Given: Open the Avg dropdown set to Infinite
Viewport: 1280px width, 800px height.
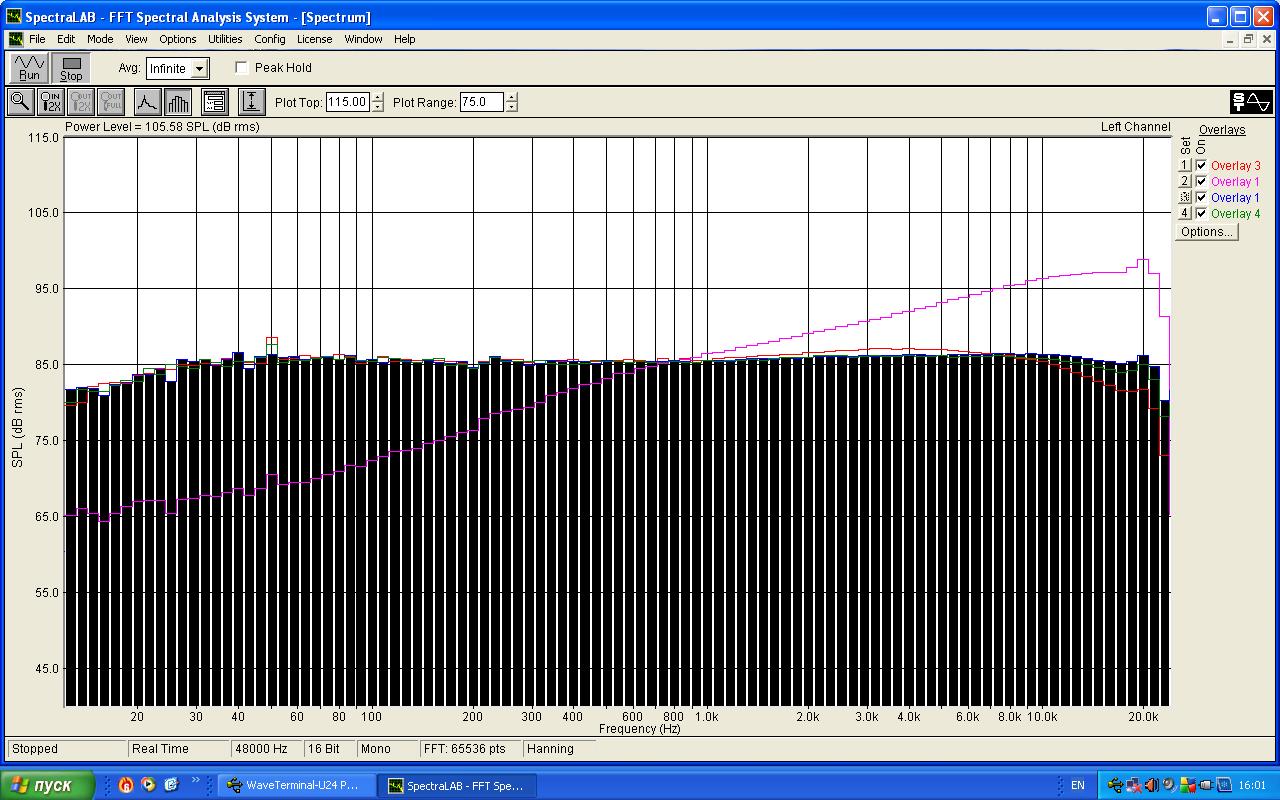Looking at the screenshot, I should point(200,69).
